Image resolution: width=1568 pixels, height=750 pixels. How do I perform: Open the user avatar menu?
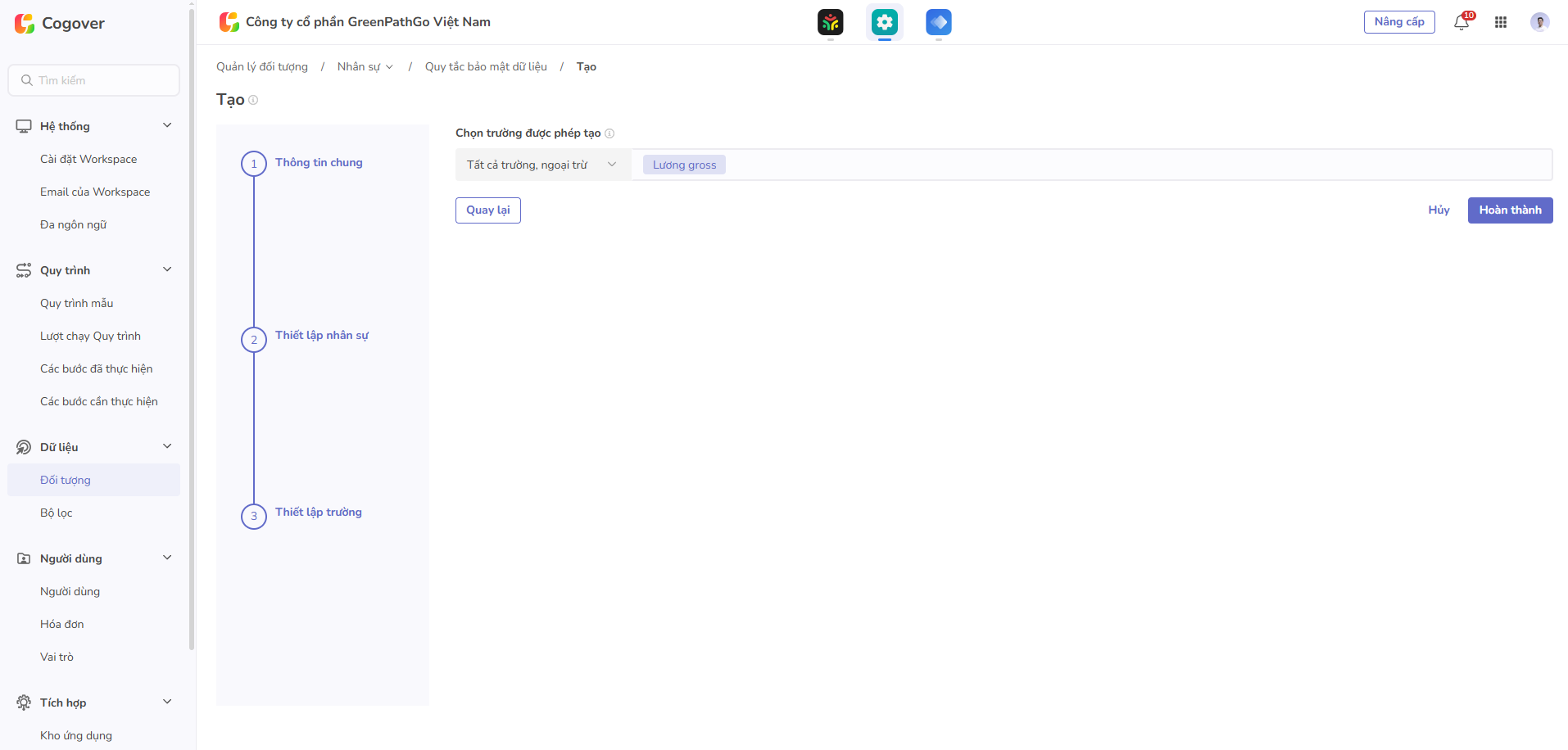1539,22
